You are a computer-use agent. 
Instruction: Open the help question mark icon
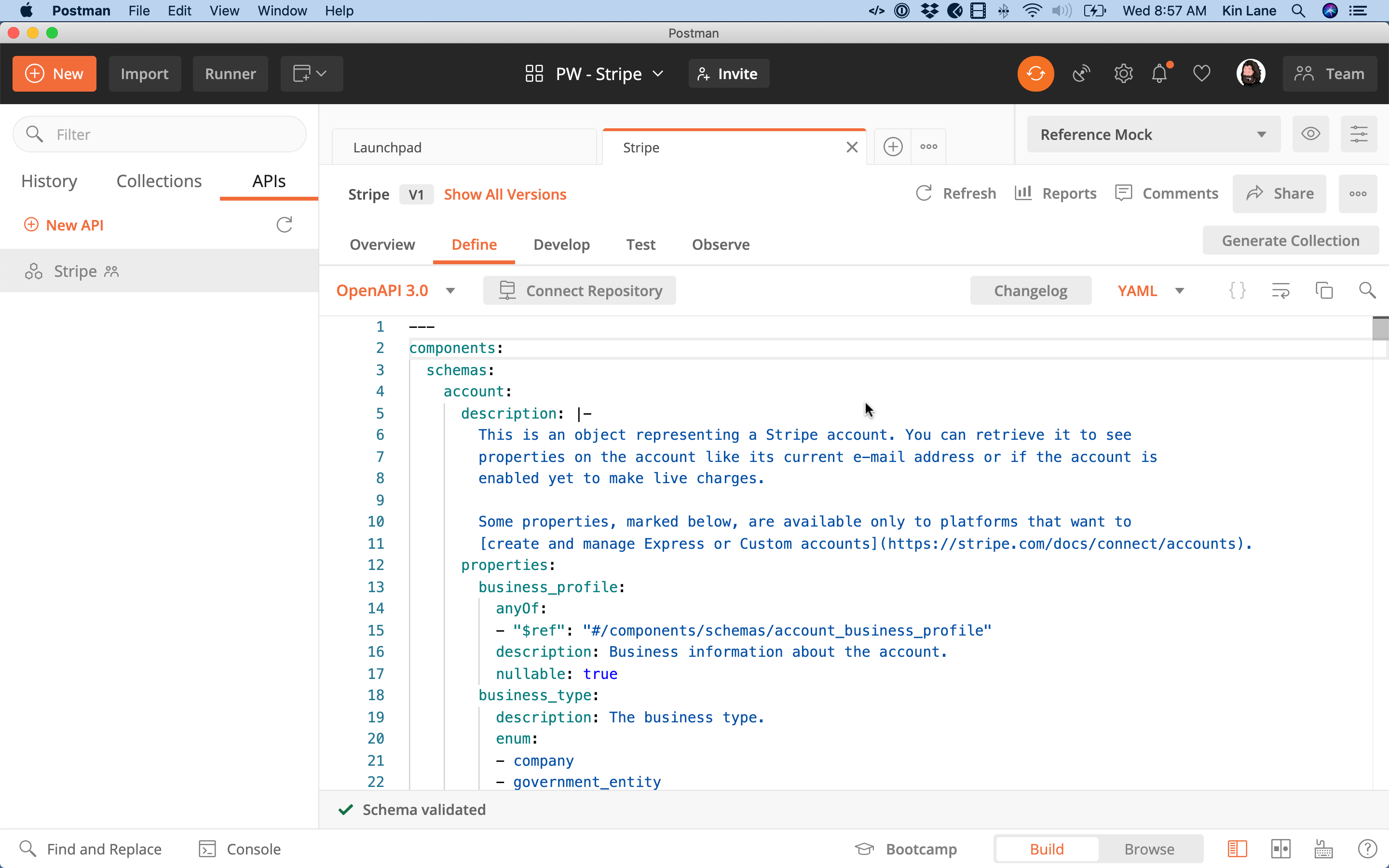coord(1367,849)
